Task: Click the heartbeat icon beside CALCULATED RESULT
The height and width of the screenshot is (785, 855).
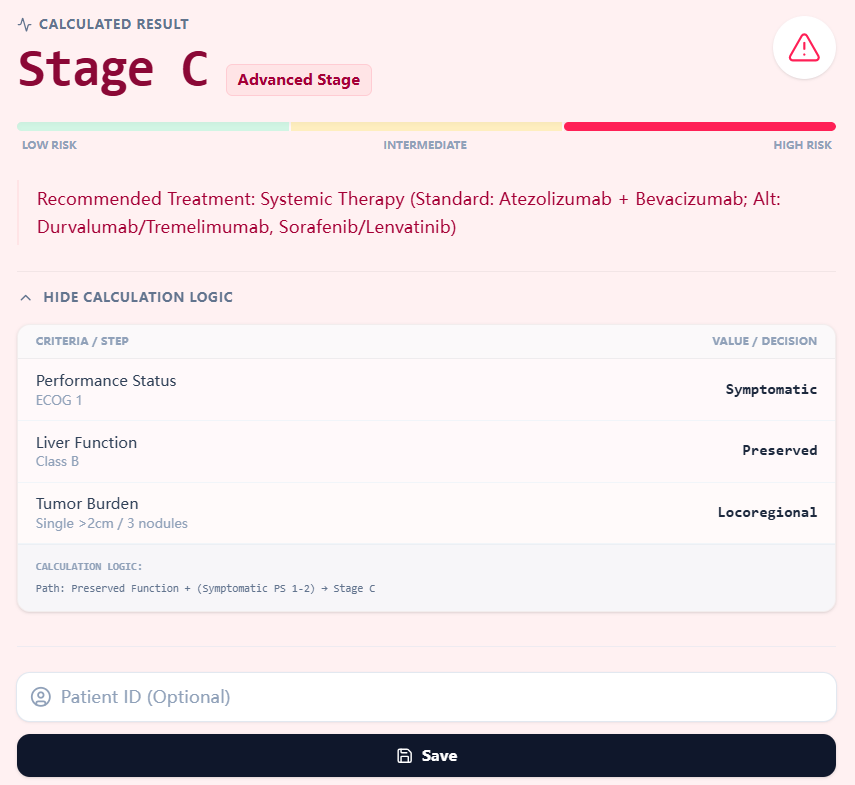Action: (x=24, y=23)
